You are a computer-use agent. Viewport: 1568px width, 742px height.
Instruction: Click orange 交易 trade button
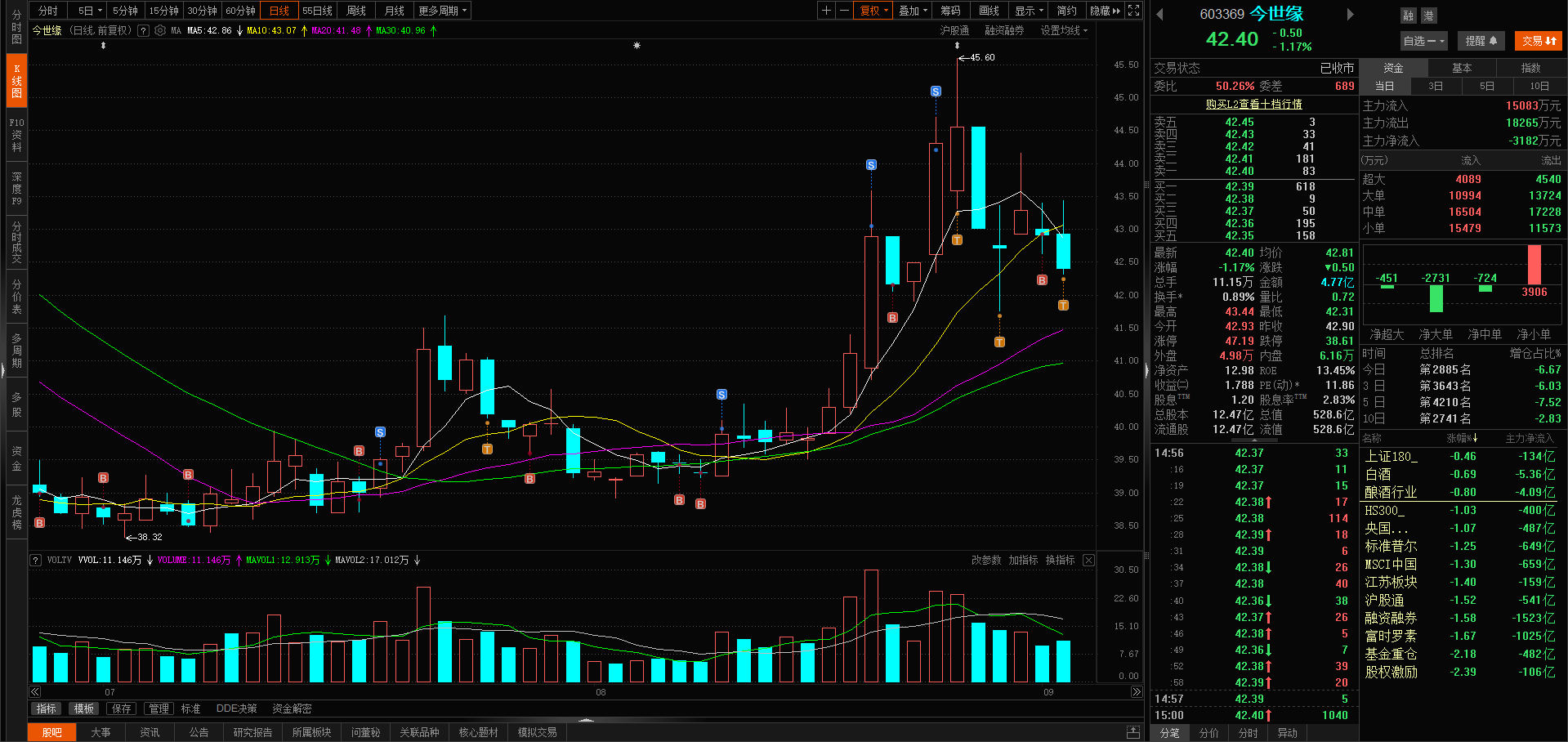pos(1539,41)
